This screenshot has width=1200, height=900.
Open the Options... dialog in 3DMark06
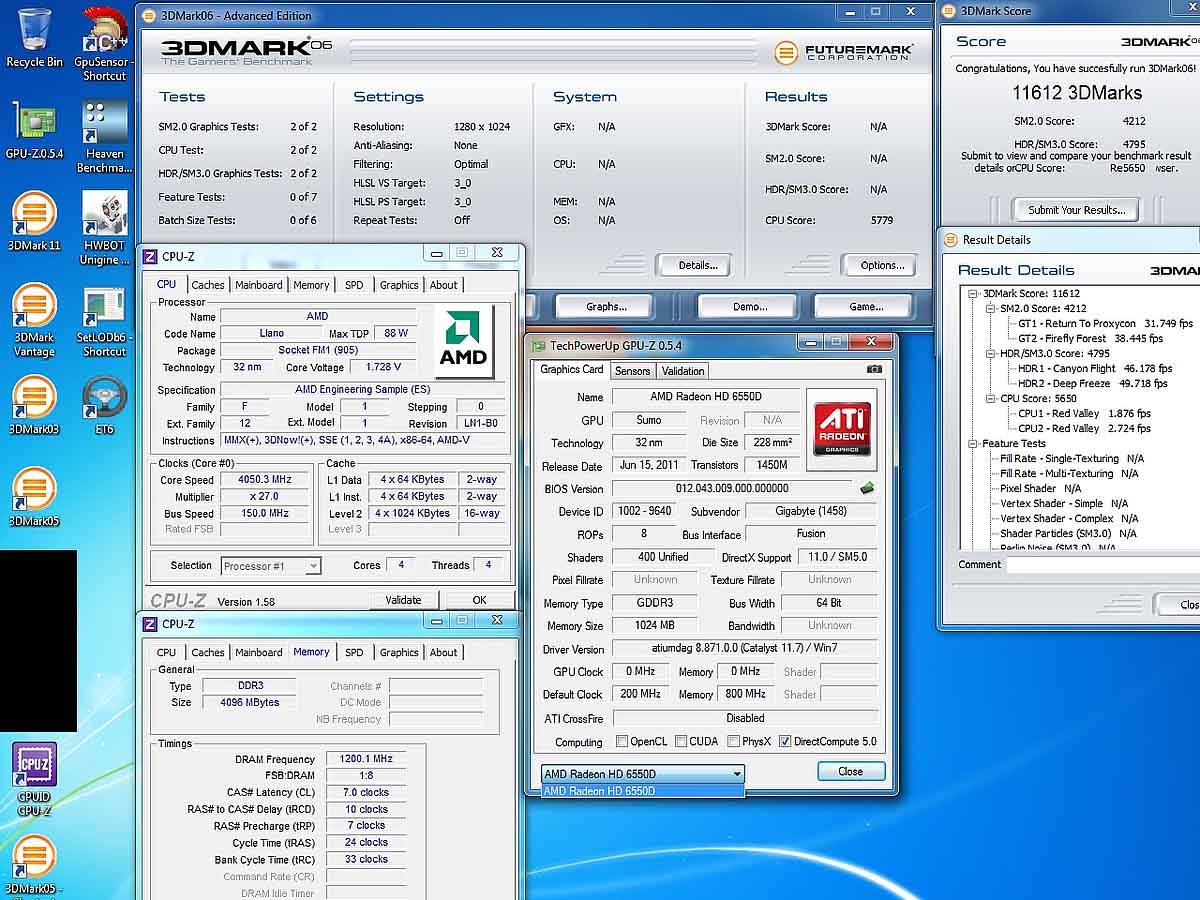(882, 265)
